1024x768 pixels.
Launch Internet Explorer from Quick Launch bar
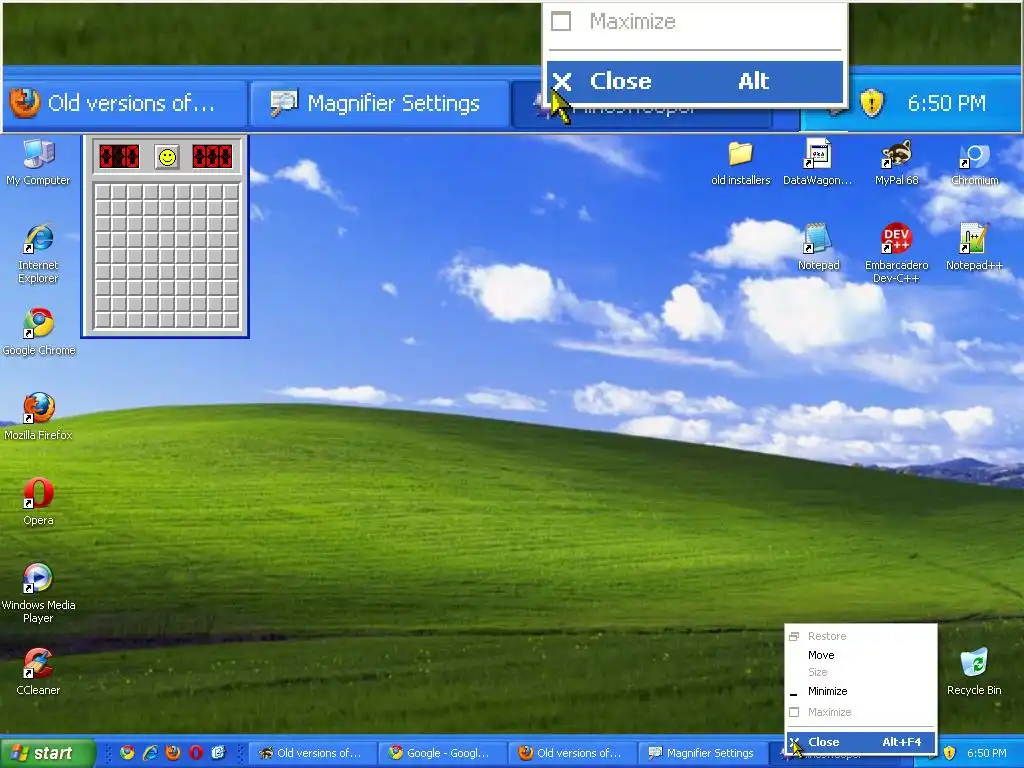coord(150,752)
